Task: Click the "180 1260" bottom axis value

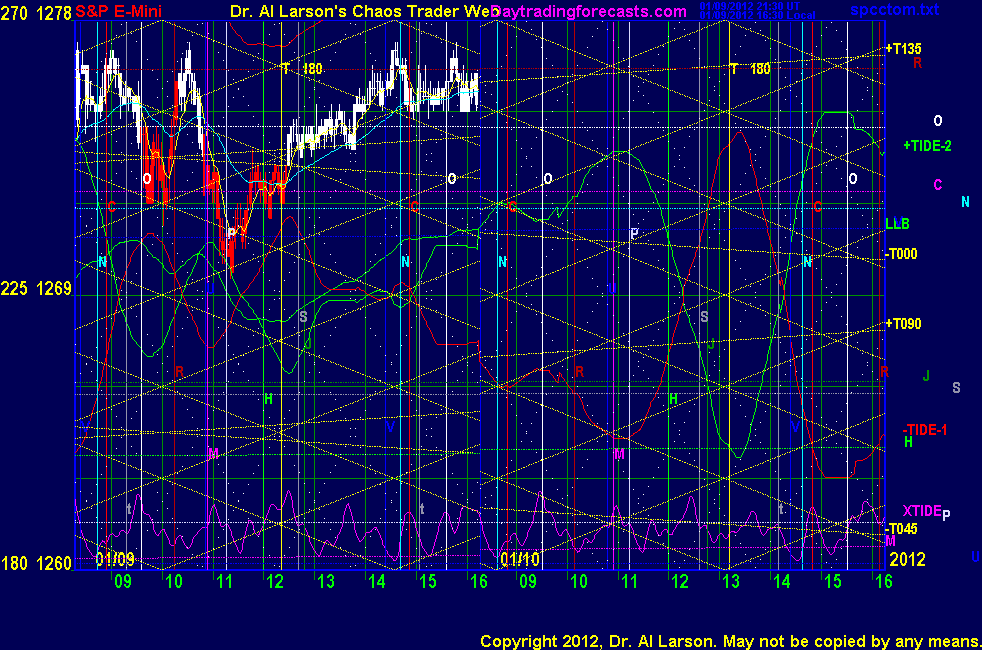Action: tap(36, 564)
